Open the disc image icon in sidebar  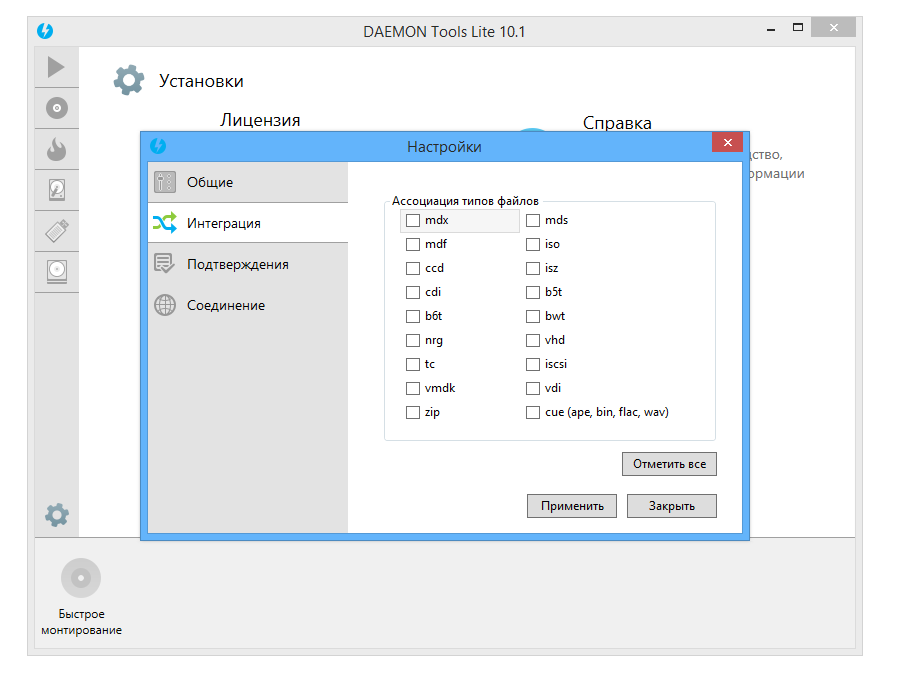click(57, 108)
